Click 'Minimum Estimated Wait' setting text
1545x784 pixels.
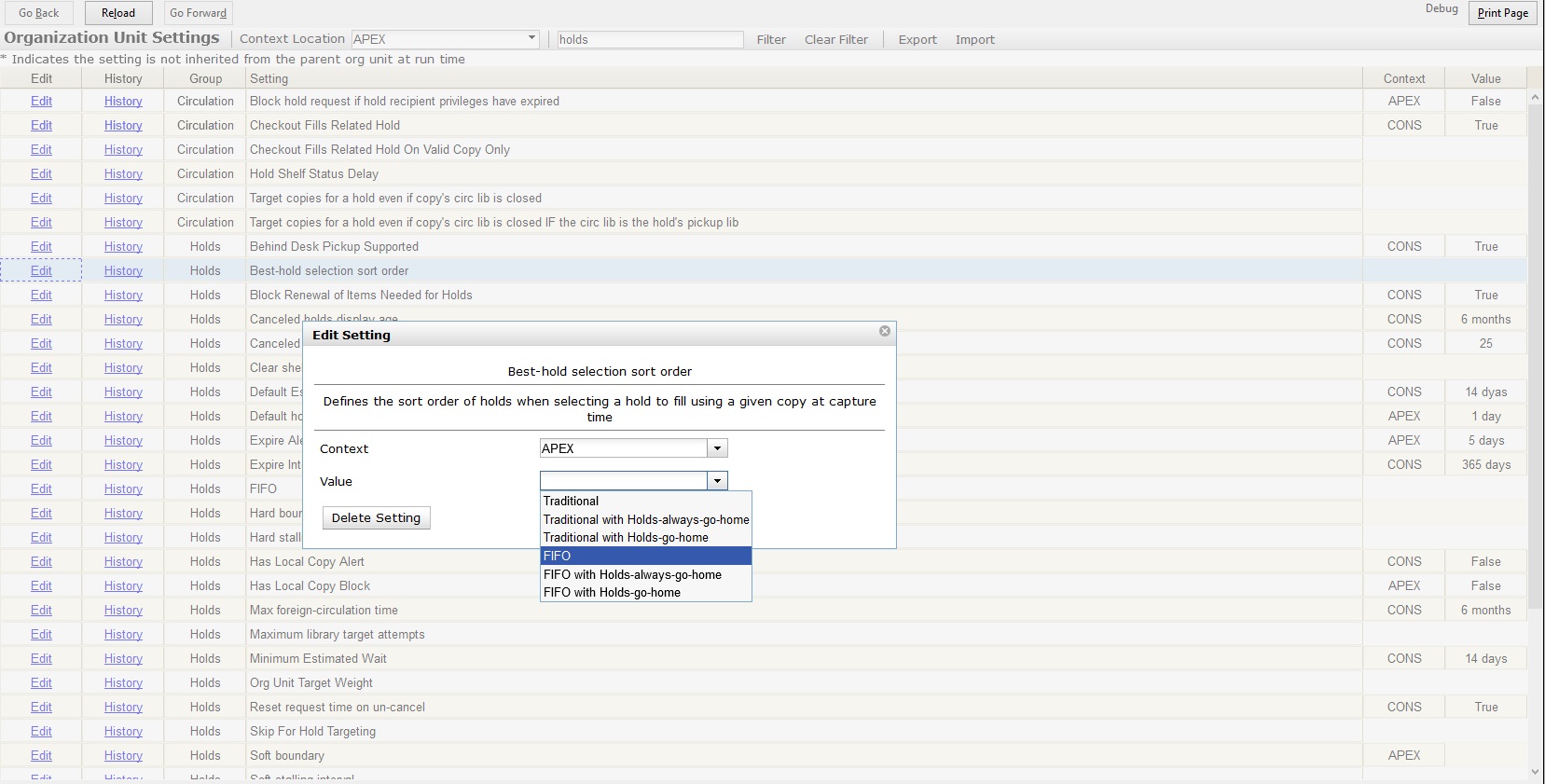[x=318, y=658]
